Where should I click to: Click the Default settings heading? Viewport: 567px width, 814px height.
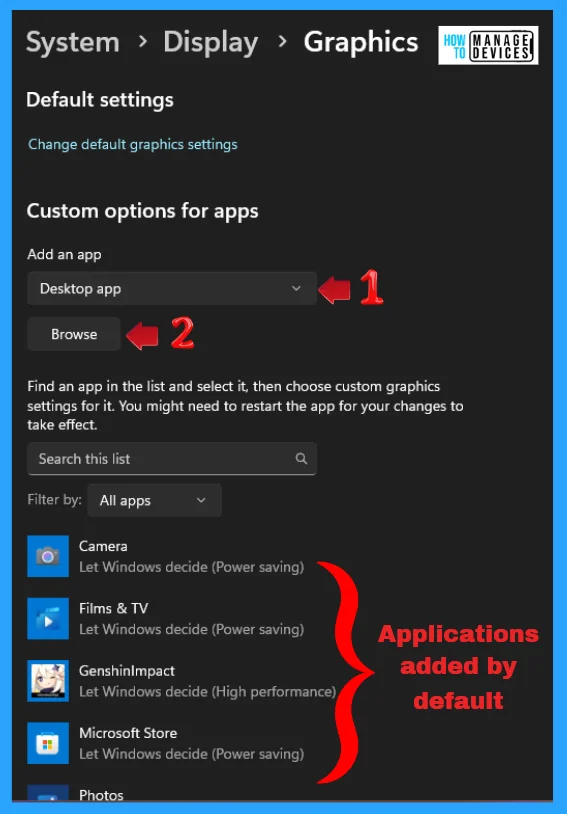click(100, 100)
